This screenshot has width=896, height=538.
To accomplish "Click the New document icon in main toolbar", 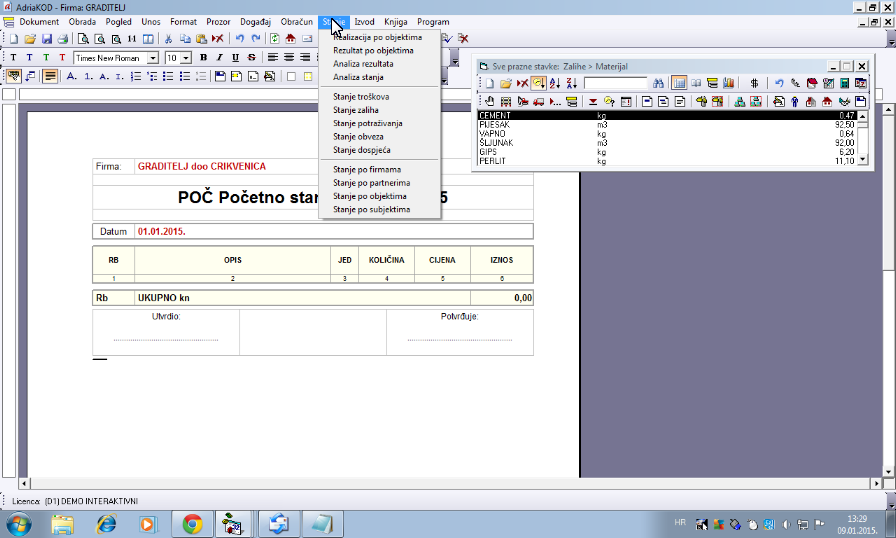I will [14, 39].
